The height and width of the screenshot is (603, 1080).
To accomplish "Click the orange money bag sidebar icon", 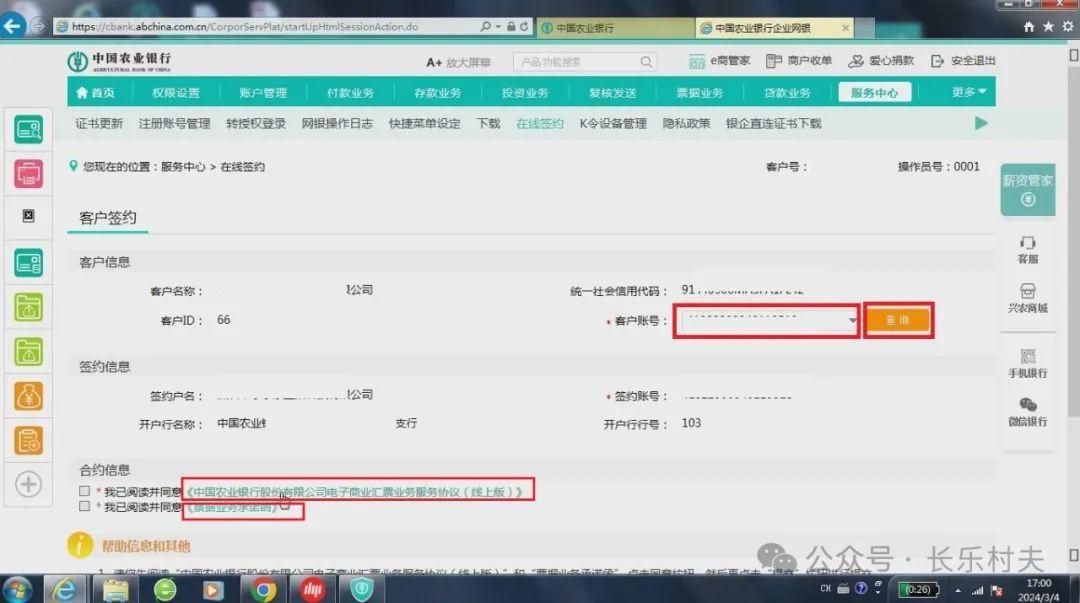I will tap(28, 396).
